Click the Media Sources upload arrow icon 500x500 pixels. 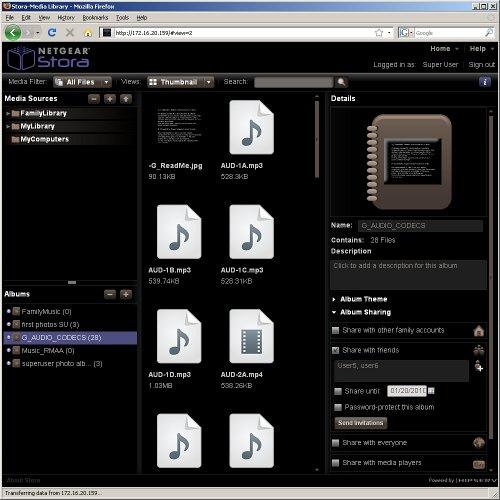pyautogui.click(x=126, y=99)
